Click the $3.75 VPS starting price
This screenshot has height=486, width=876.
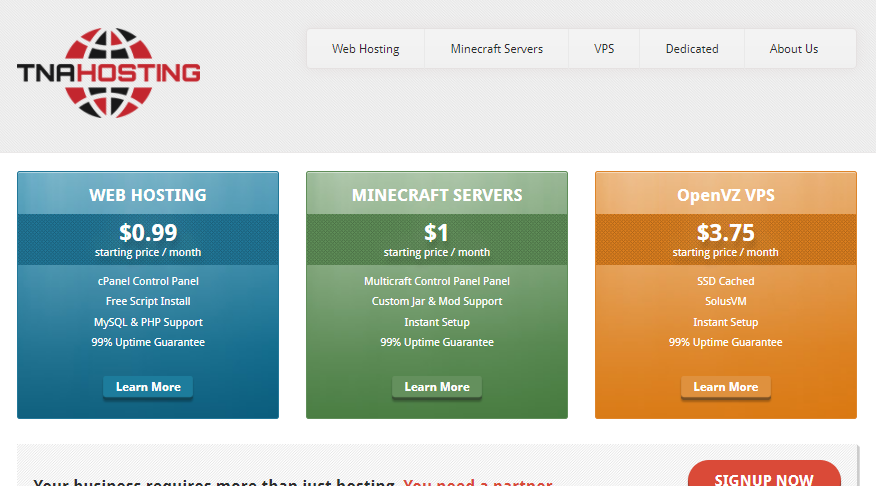[725, 233]
